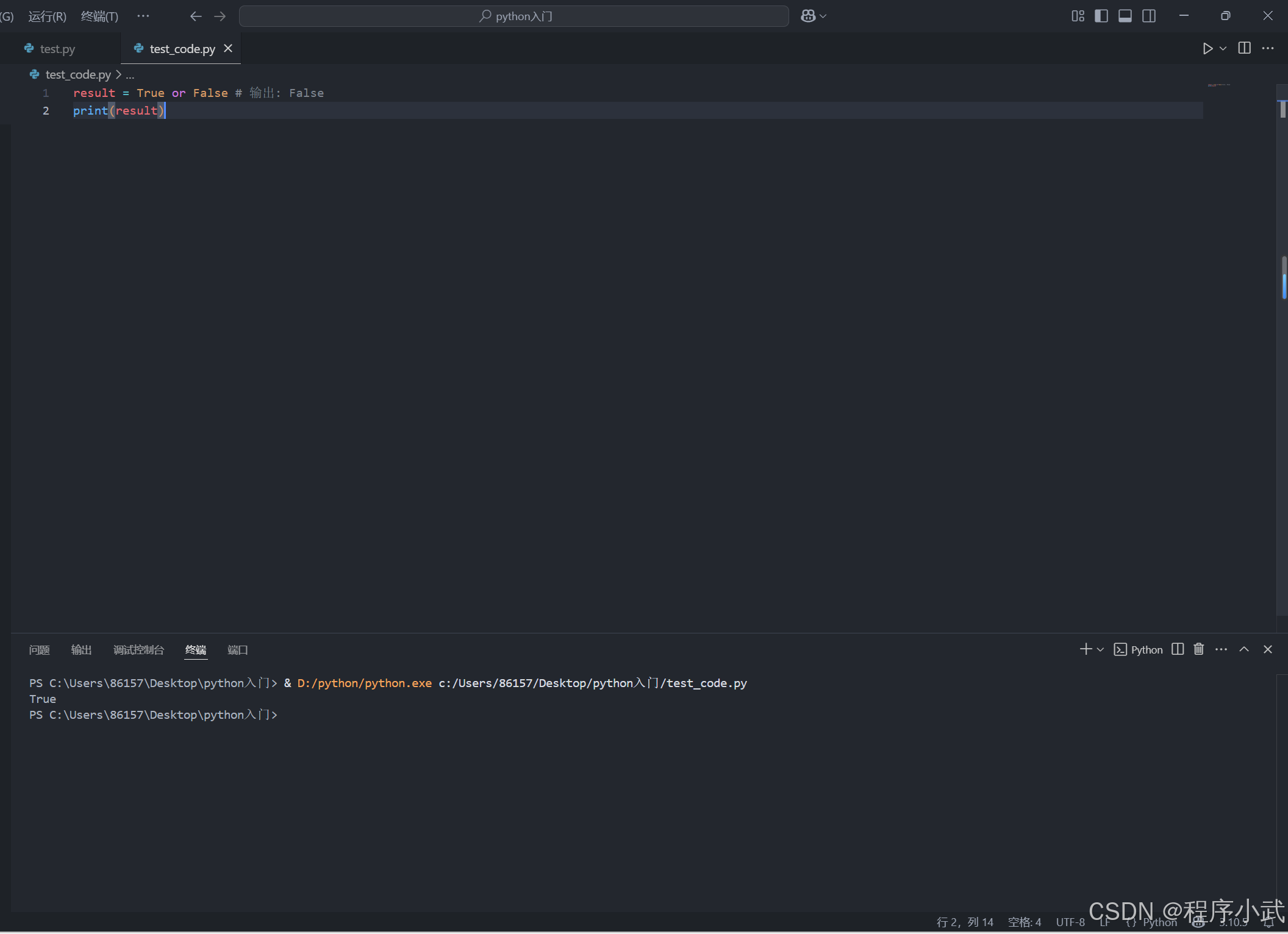Click UTF-8 encoding in status bar
The image size is (1288, 934).
click(1070, 922)
